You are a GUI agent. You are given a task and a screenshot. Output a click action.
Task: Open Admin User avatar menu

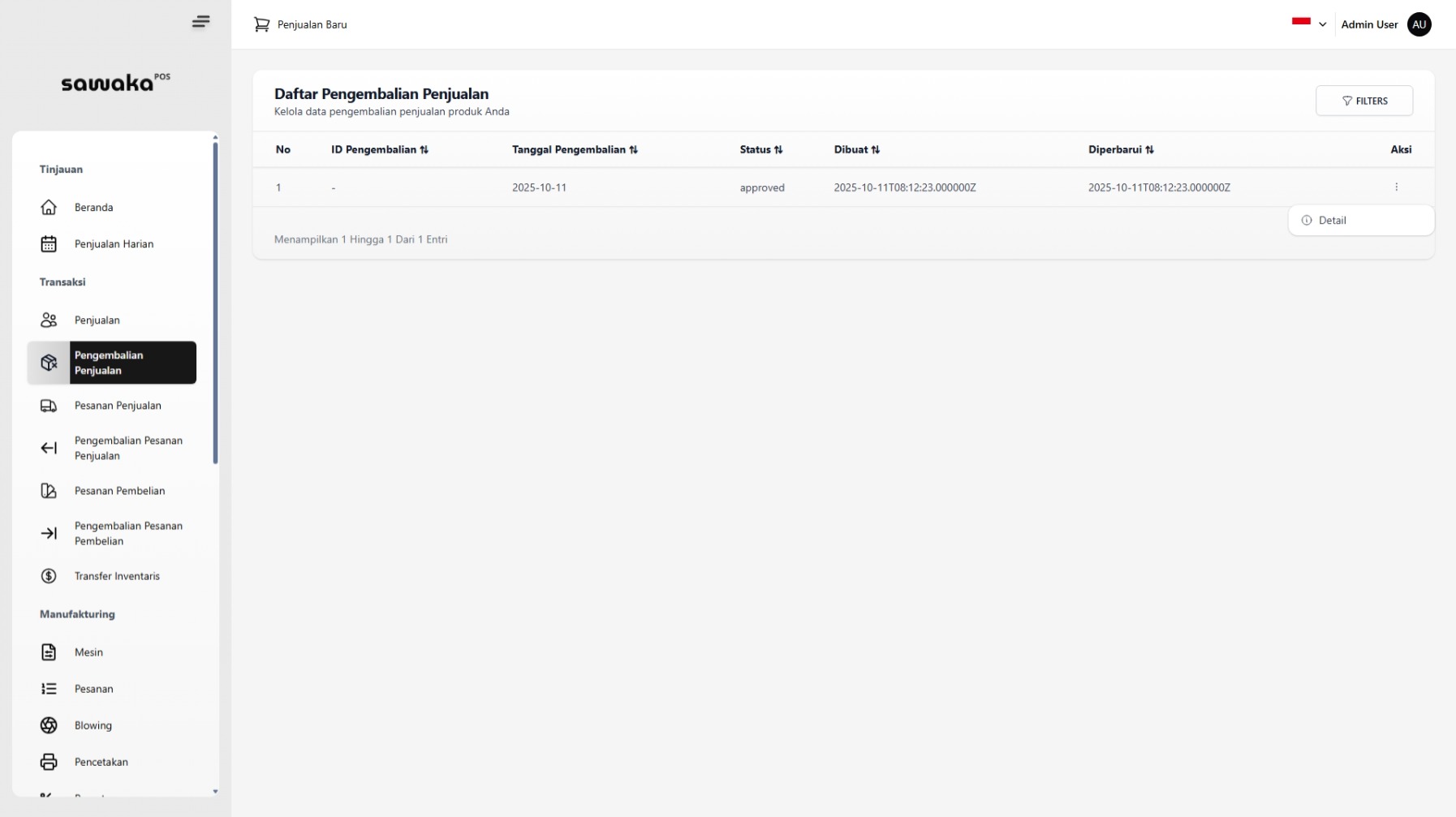tap(1419, 24)
